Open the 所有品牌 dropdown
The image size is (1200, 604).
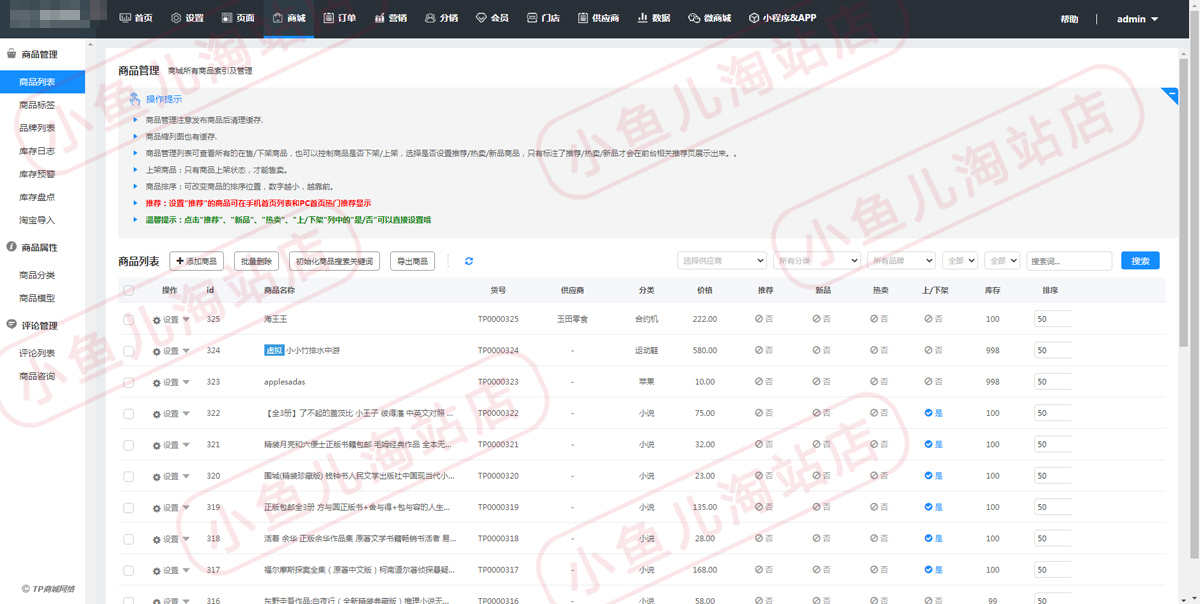(901, 260)
